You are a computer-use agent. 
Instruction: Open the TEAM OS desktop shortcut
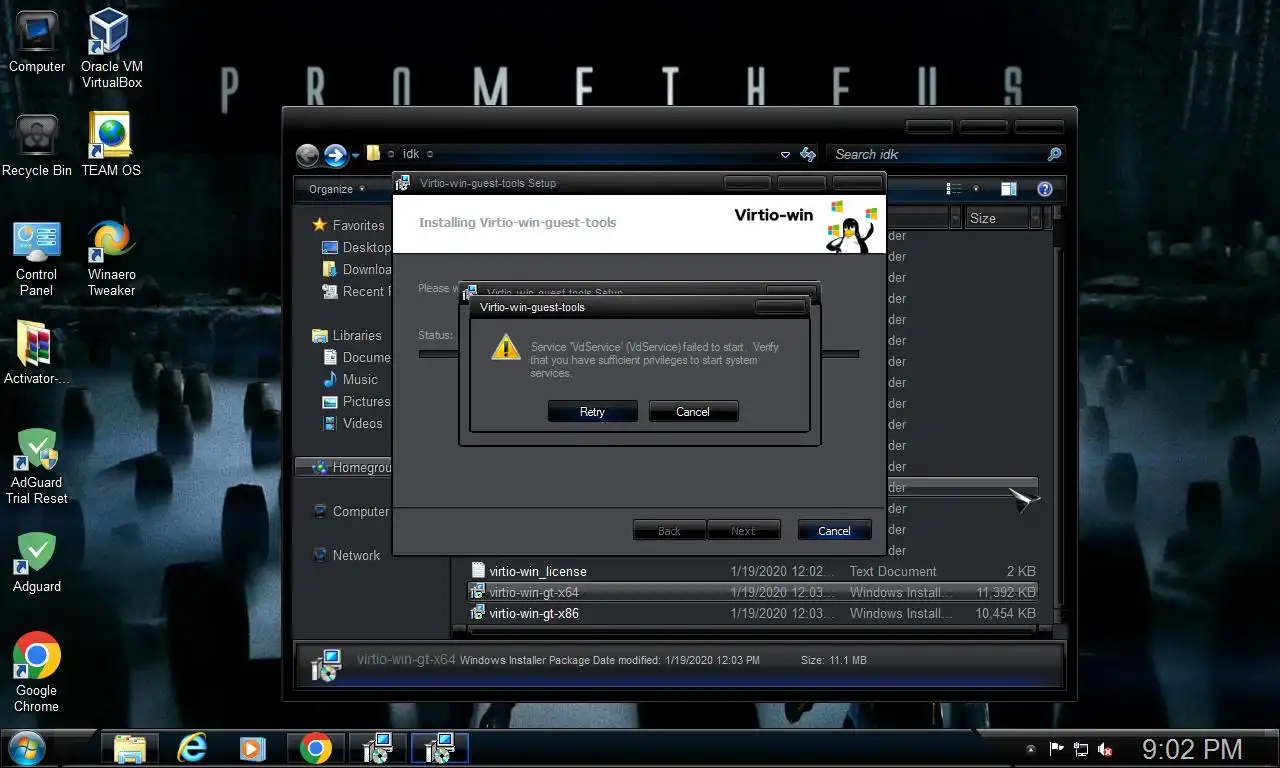pyautogui.click(x=111, y=145)
